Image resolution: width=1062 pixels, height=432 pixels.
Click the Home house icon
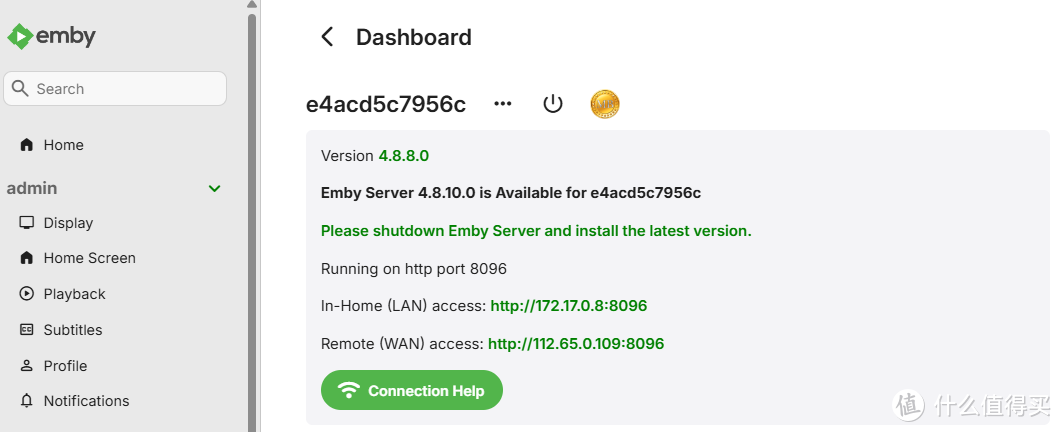(x=26, y=145)
